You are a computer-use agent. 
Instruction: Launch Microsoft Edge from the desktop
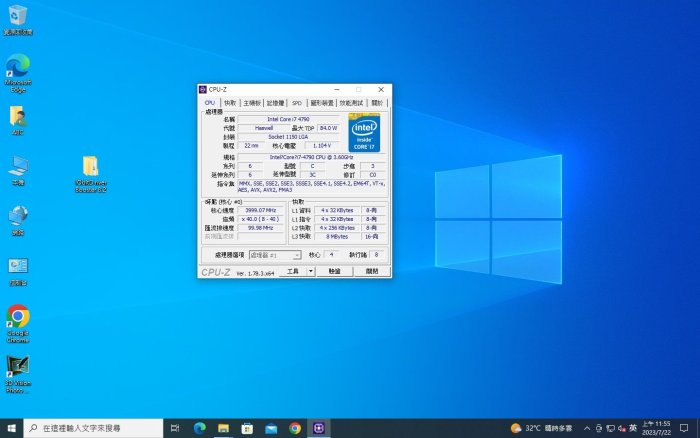[x=18, y=72]
